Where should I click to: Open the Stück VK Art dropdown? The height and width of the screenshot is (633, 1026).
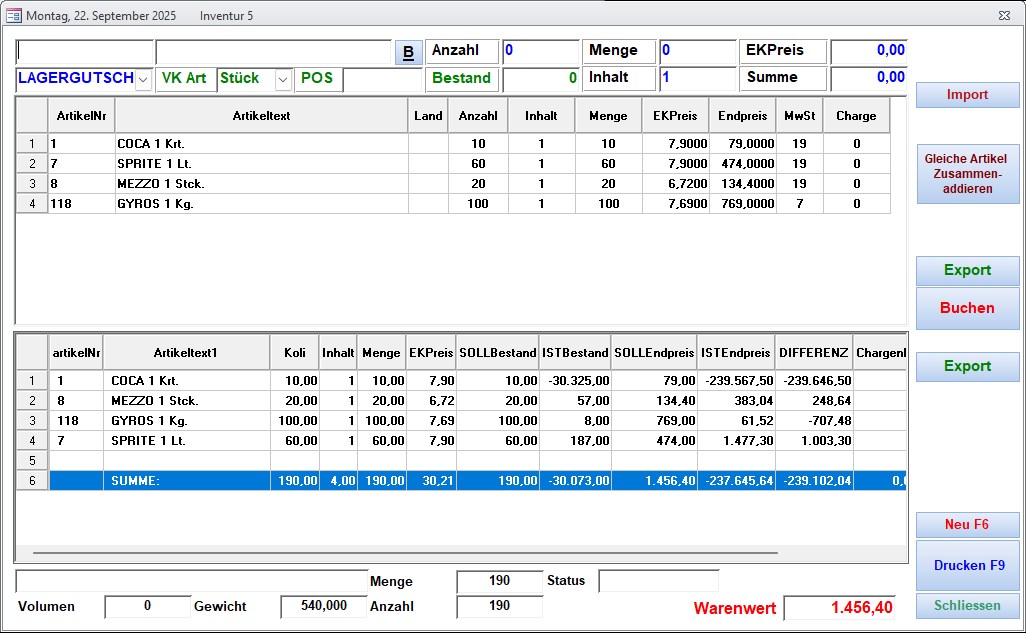283,79
